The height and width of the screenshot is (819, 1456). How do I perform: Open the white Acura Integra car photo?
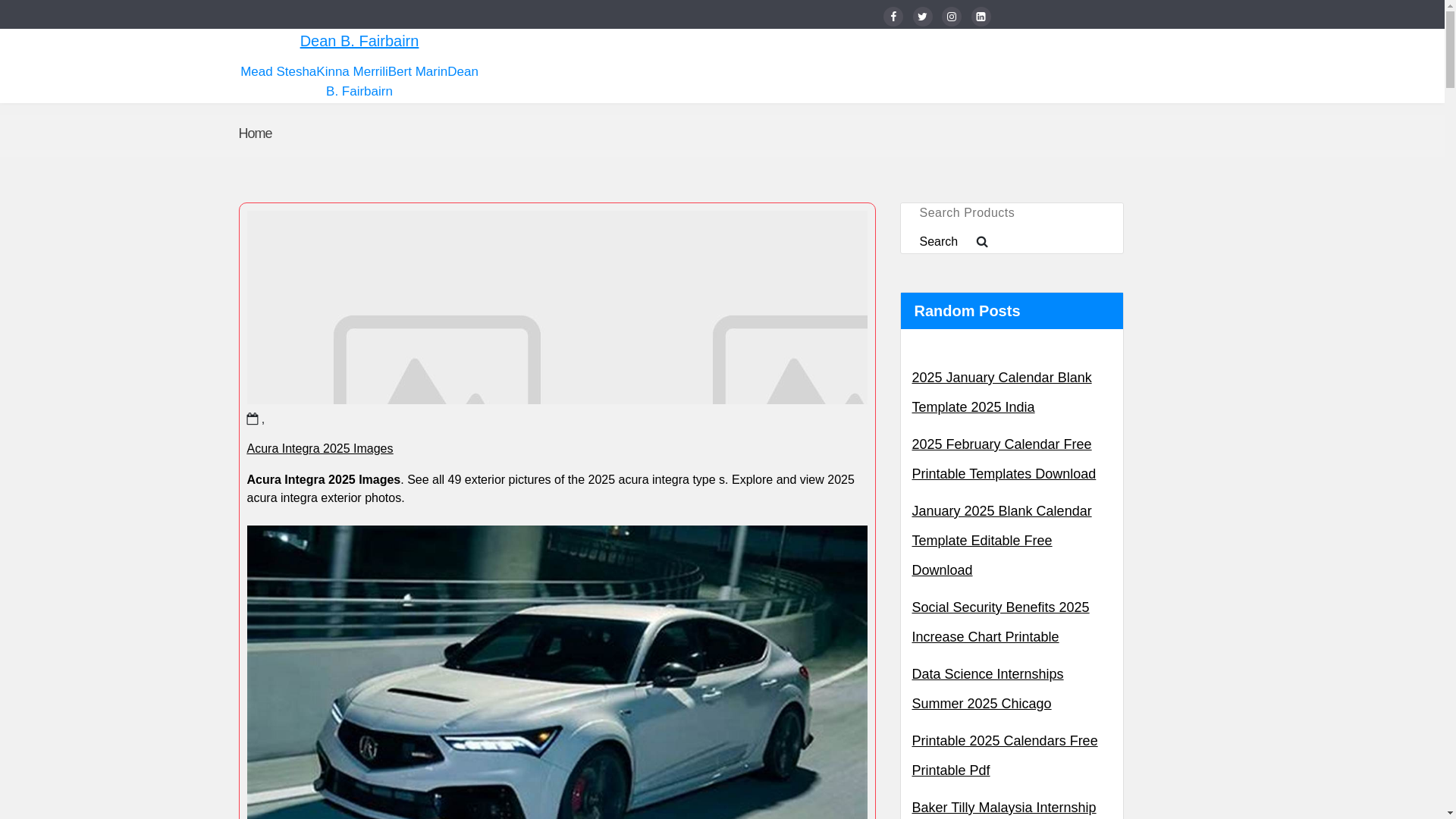(557, 672)
